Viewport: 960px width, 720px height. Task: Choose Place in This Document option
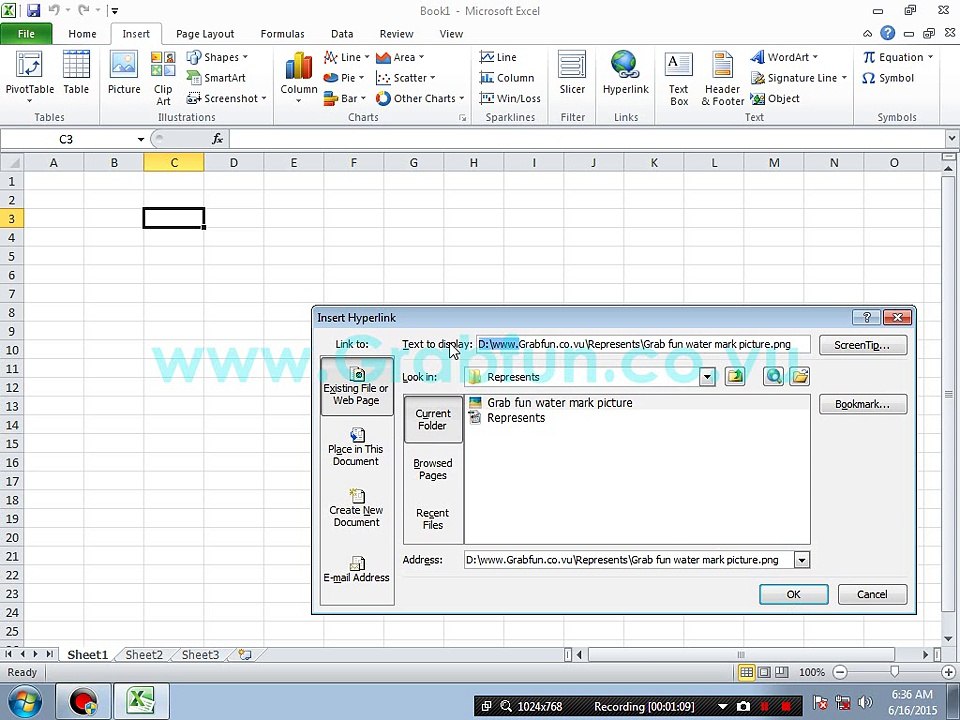point(356,447)
